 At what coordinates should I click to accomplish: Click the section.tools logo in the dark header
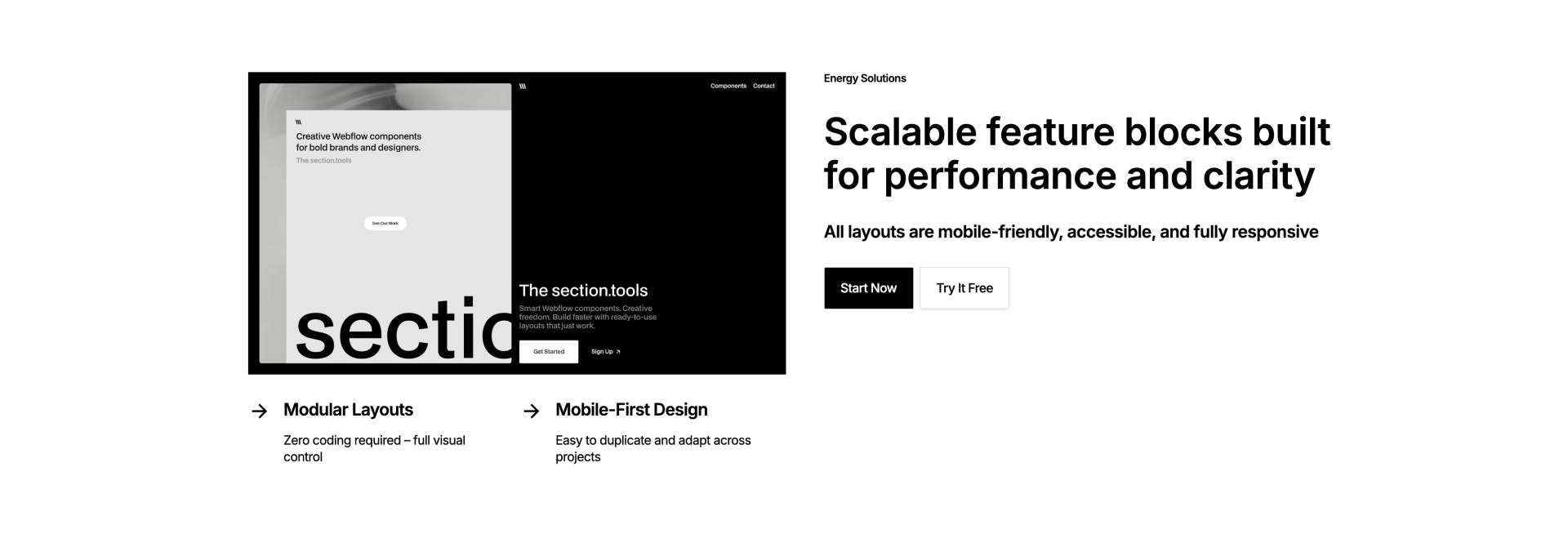(x=523, y=85)
